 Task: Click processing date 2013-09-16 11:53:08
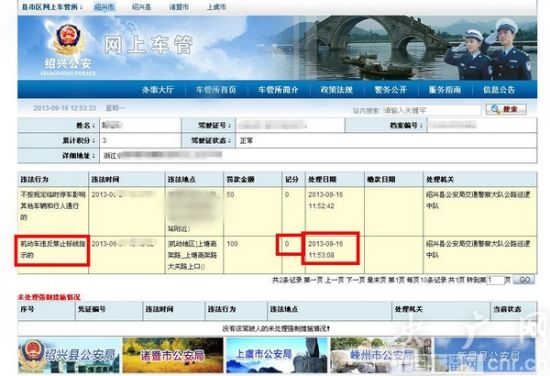(326, 249)
